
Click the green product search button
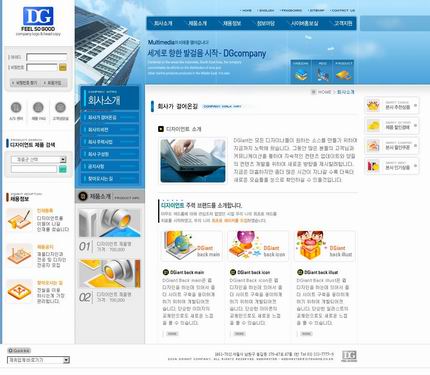click(x=63, y=169)
